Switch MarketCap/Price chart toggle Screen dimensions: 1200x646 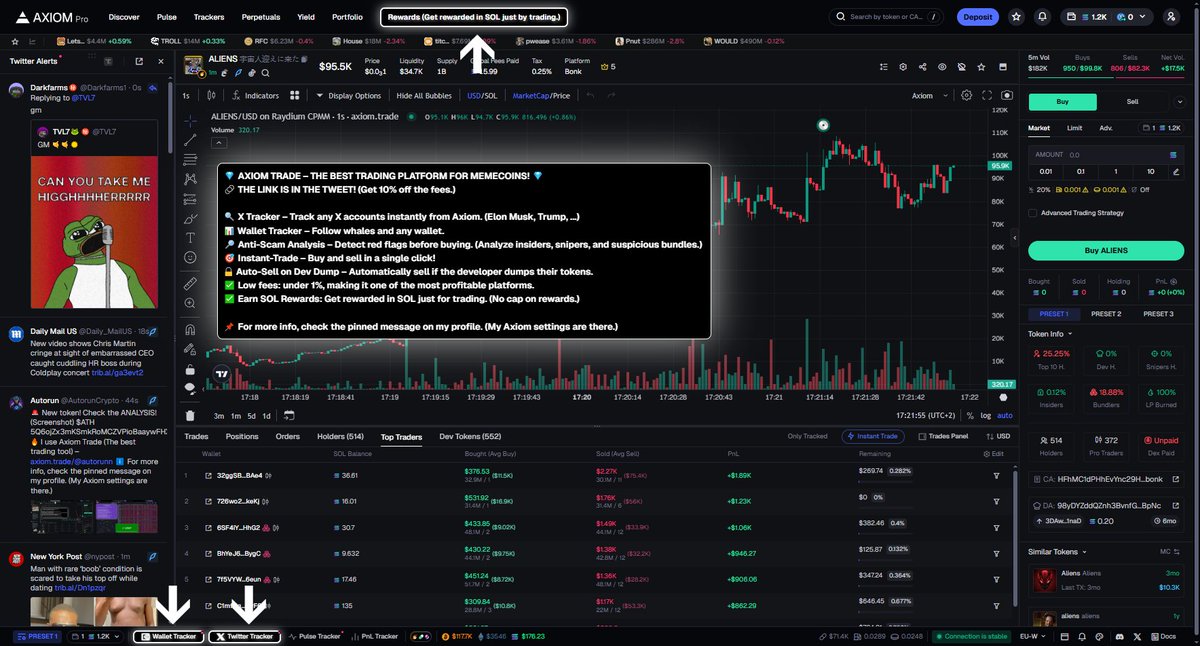(x=541, y=96)
